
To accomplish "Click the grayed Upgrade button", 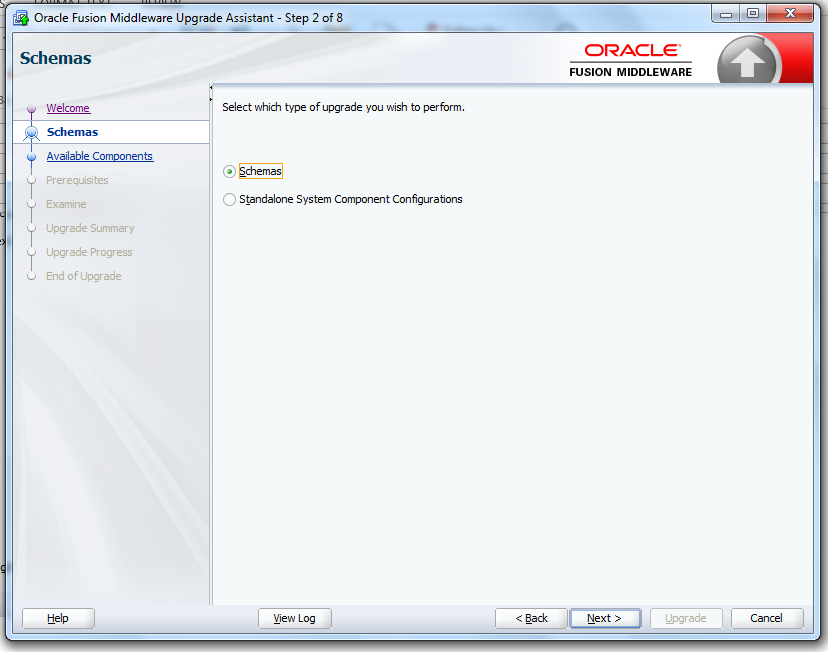I will click(x=686, y=618).
